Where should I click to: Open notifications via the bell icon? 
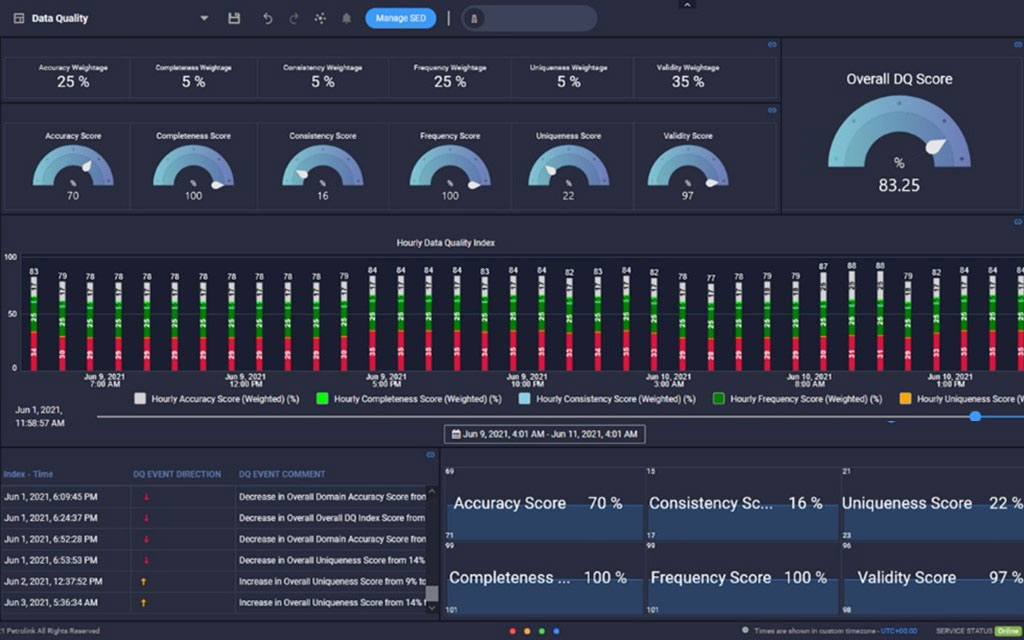(x=346, y=17)
